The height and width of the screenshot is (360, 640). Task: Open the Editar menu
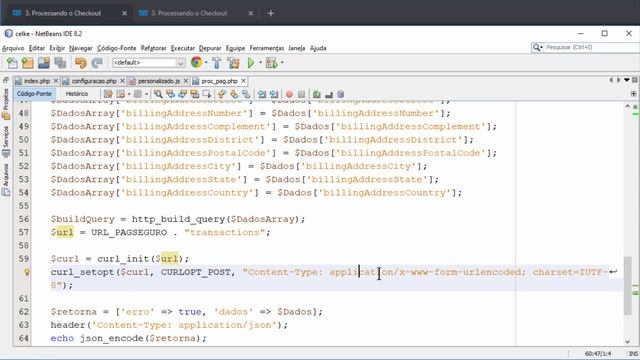point(37,48)
